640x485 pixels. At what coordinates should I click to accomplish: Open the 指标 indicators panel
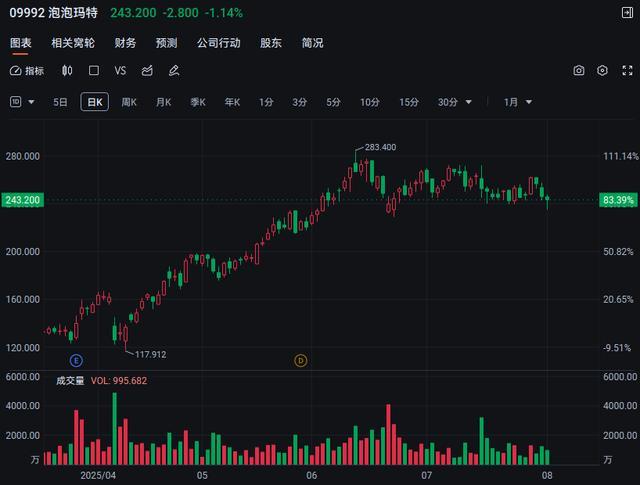coord(27,71)
